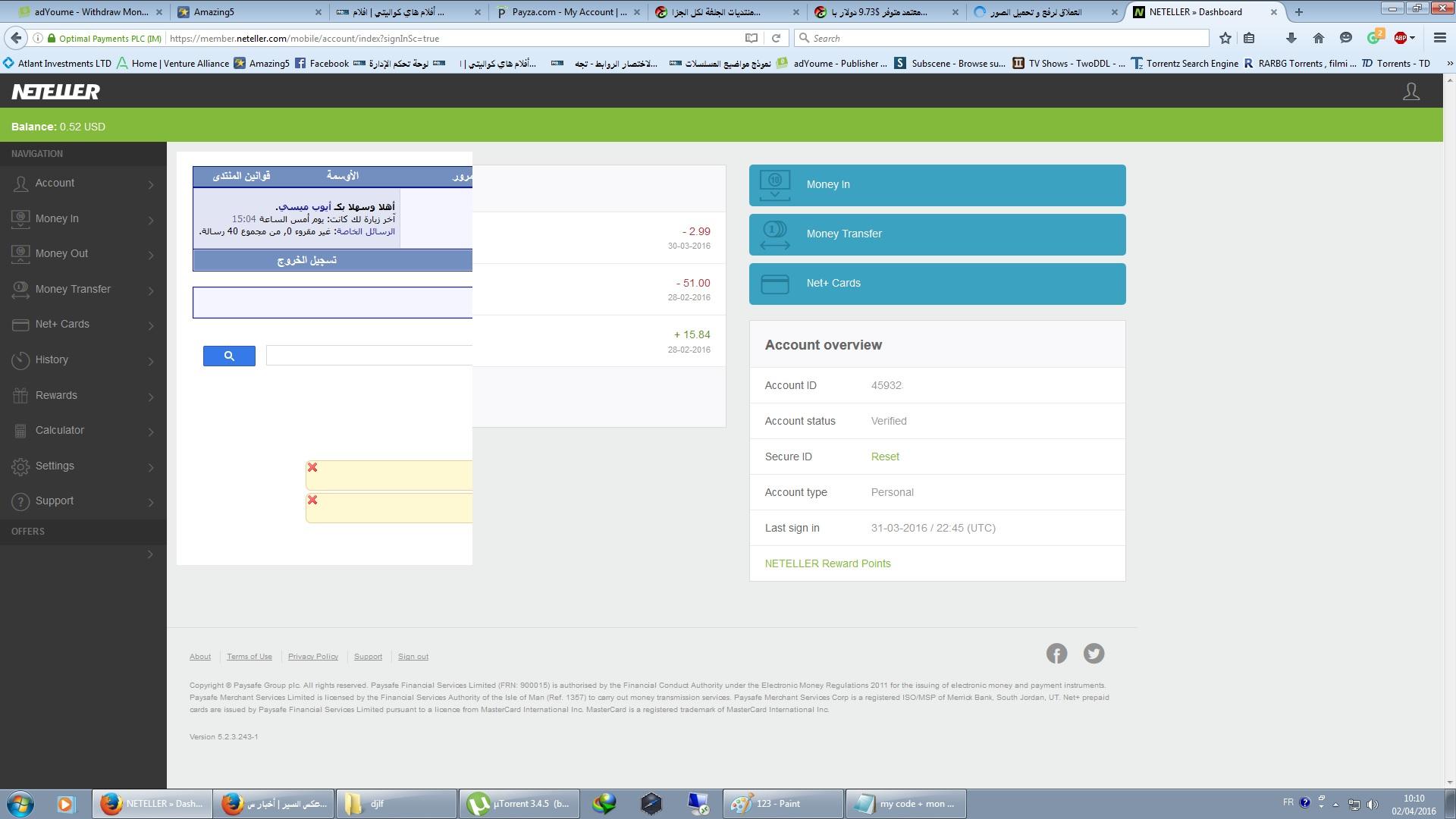
Task: Open the djlf folder taskbar item
Action: click(x=396, y=803)
